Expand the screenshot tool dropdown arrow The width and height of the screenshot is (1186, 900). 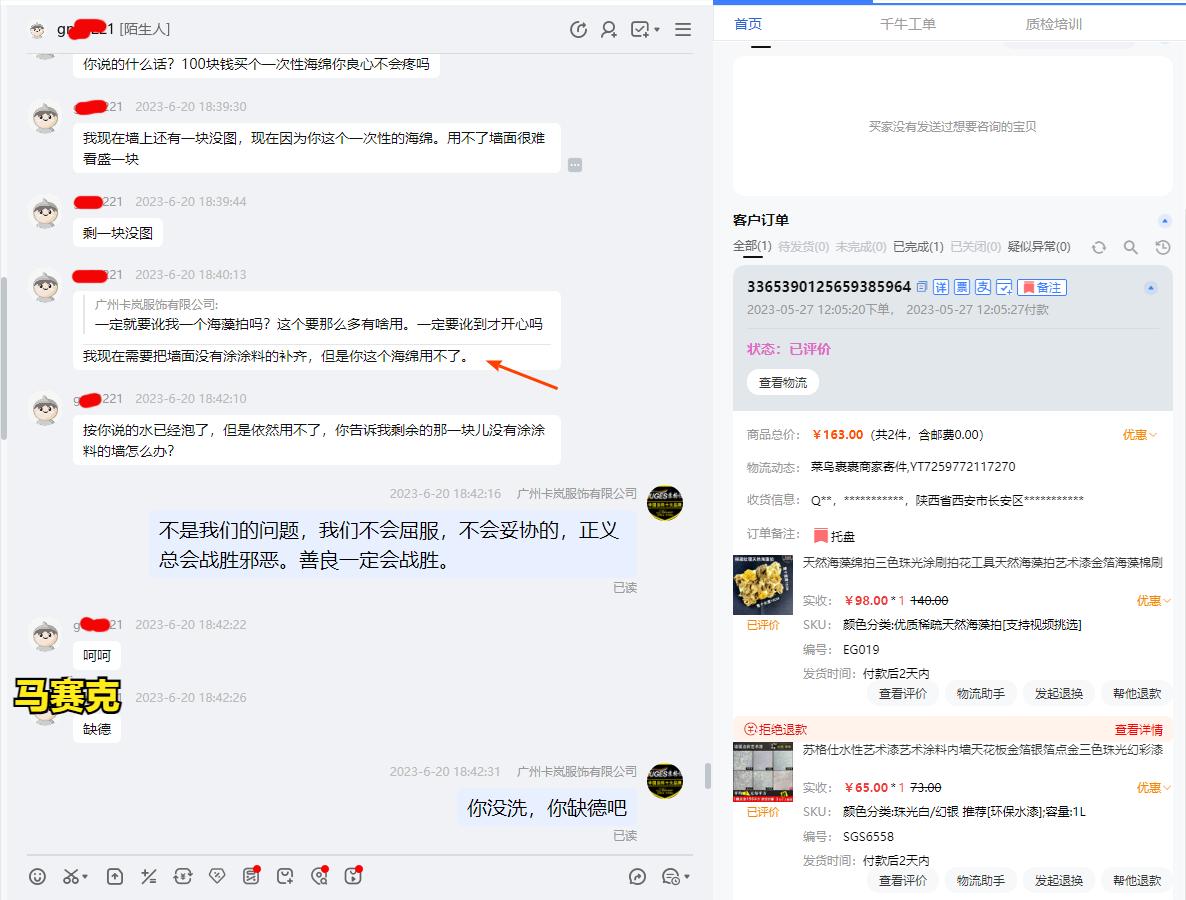[85, 876]
